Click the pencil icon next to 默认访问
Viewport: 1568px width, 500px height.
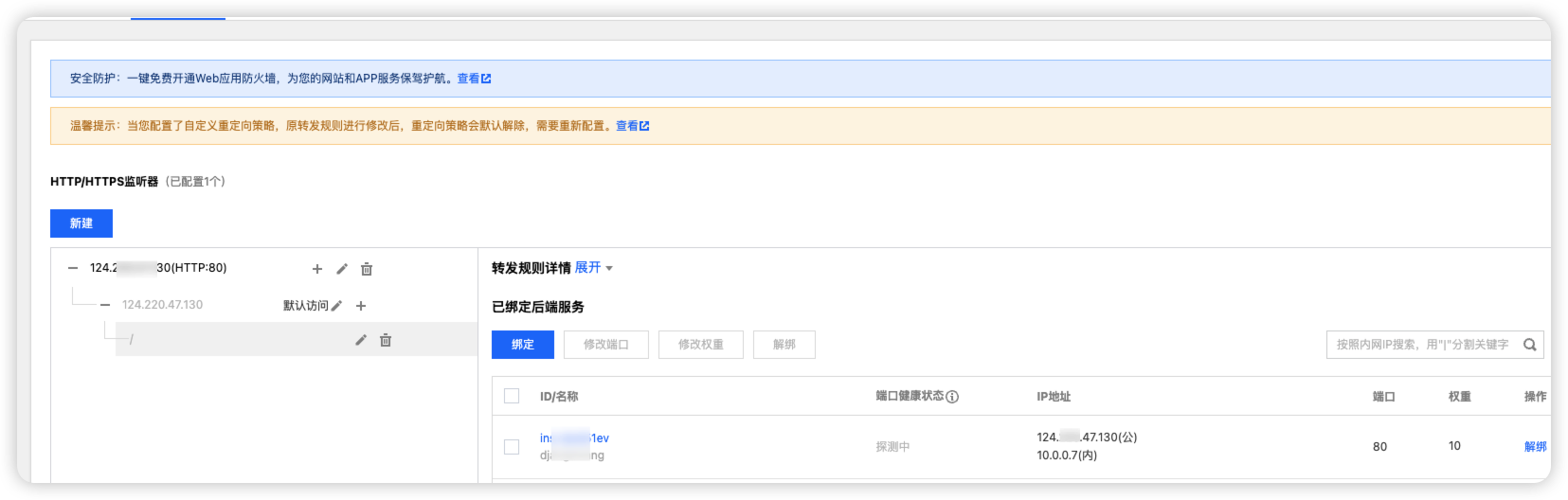click(x=336, y=306)
